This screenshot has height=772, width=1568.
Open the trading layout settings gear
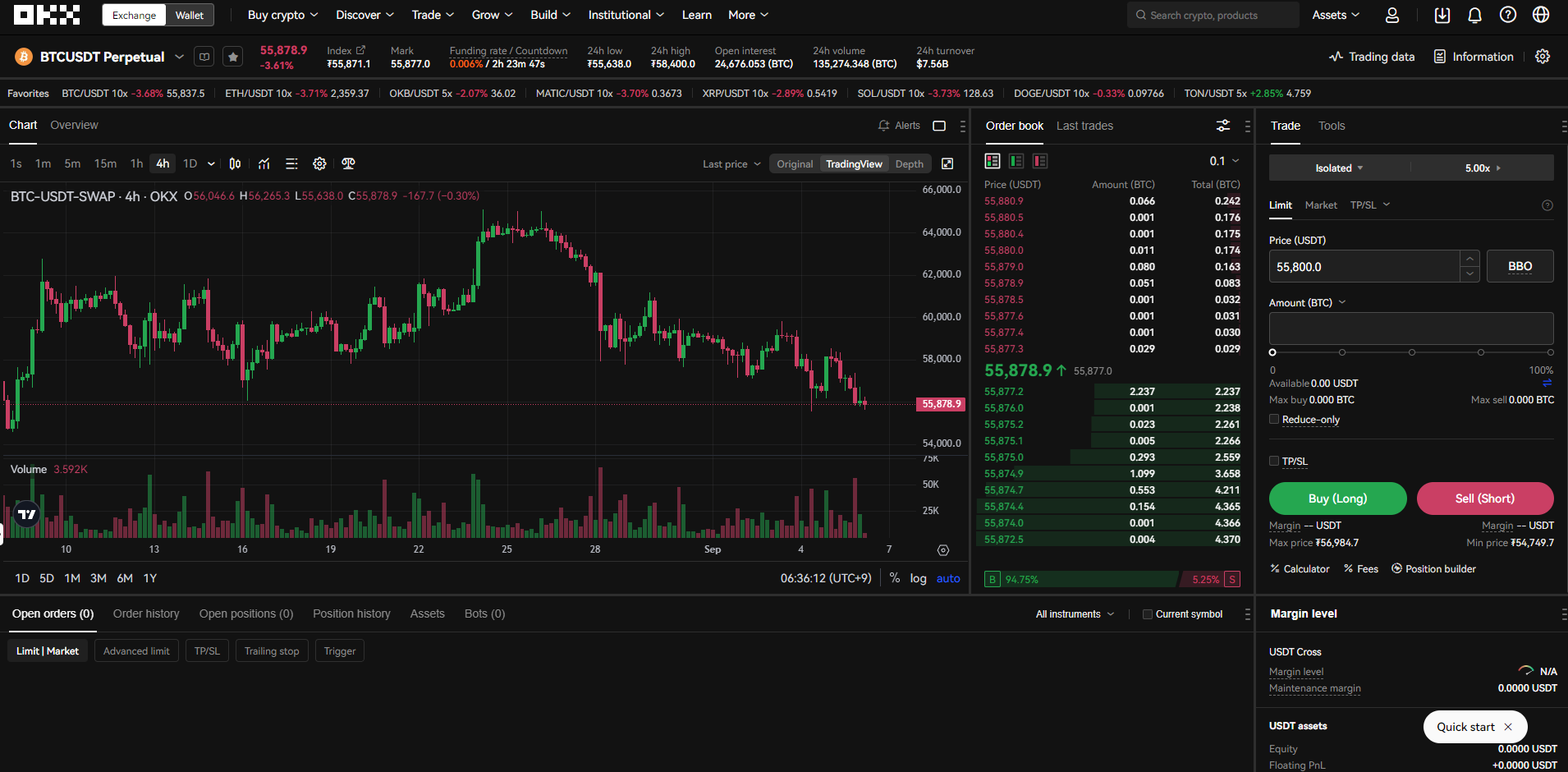tap(1543, 57)
